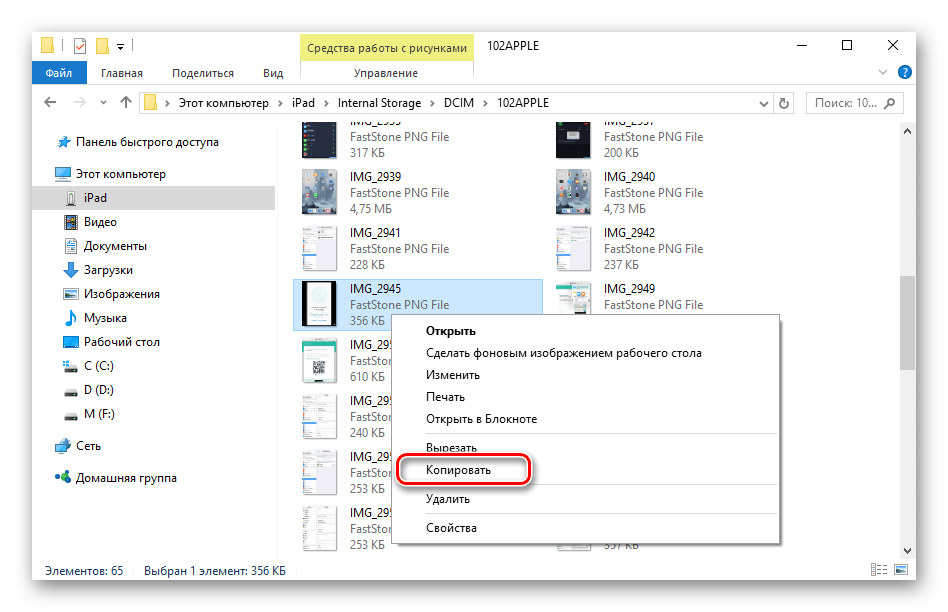Screen dimensions: 948x612
Task: Refresh the 102APPLE folder view
Action: point(788,103)
